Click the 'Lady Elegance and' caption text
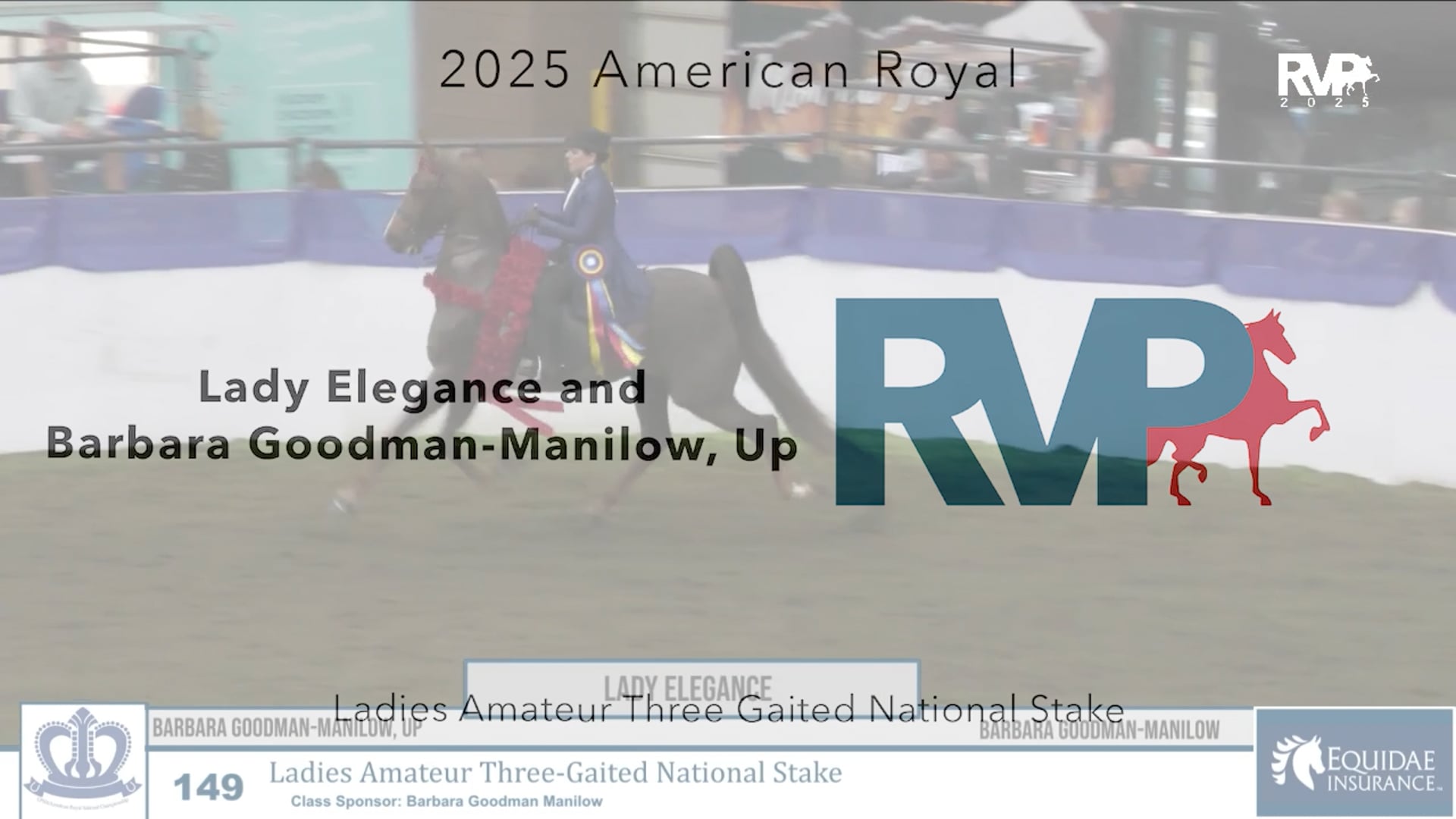Viewport: 1456px width, 819px height. tap(422, 387)
